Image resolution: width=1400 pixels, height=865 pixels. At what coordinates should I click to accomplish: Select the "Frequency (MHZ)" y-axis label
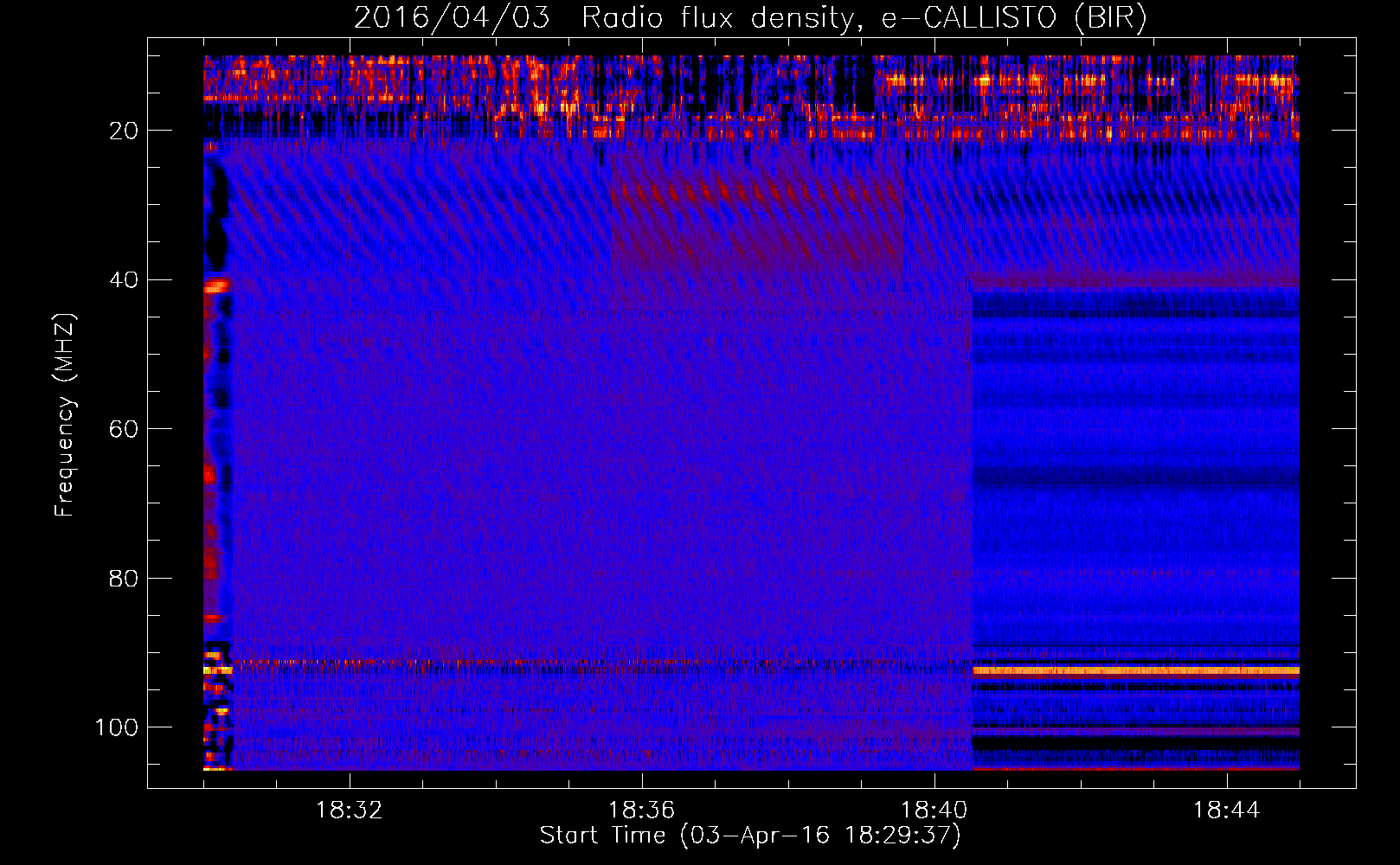tap(65, 415)
